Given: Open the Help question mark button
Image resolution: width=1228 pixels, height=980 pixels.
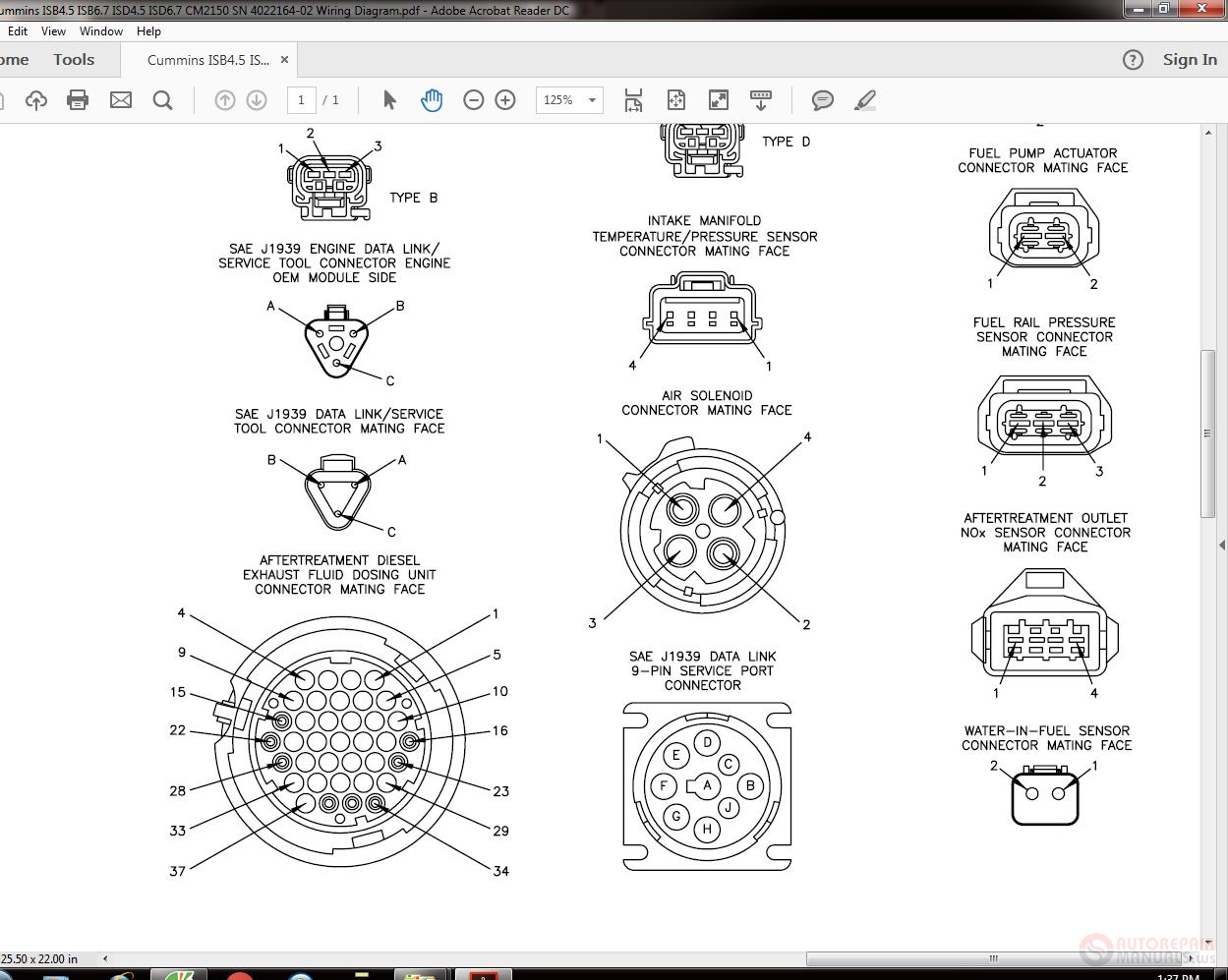Looking at the screenshot, I should 1133,60.
